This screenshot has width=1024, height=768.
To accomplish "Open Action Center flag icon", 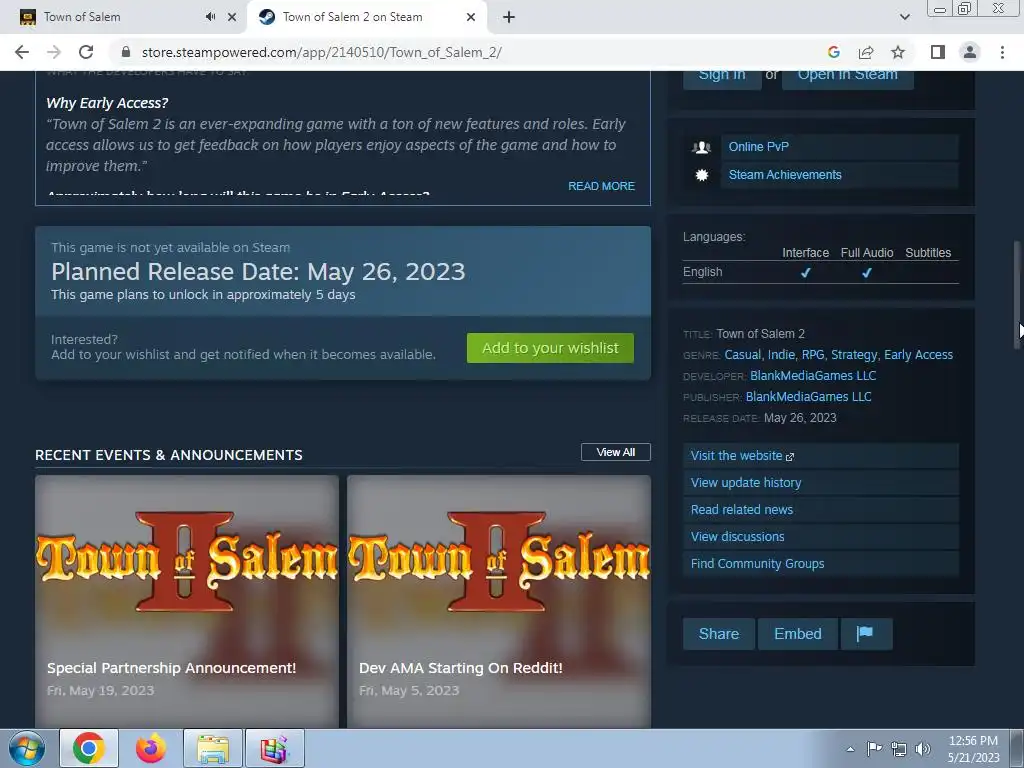I will pyautogui.click(x=874, y=749).
